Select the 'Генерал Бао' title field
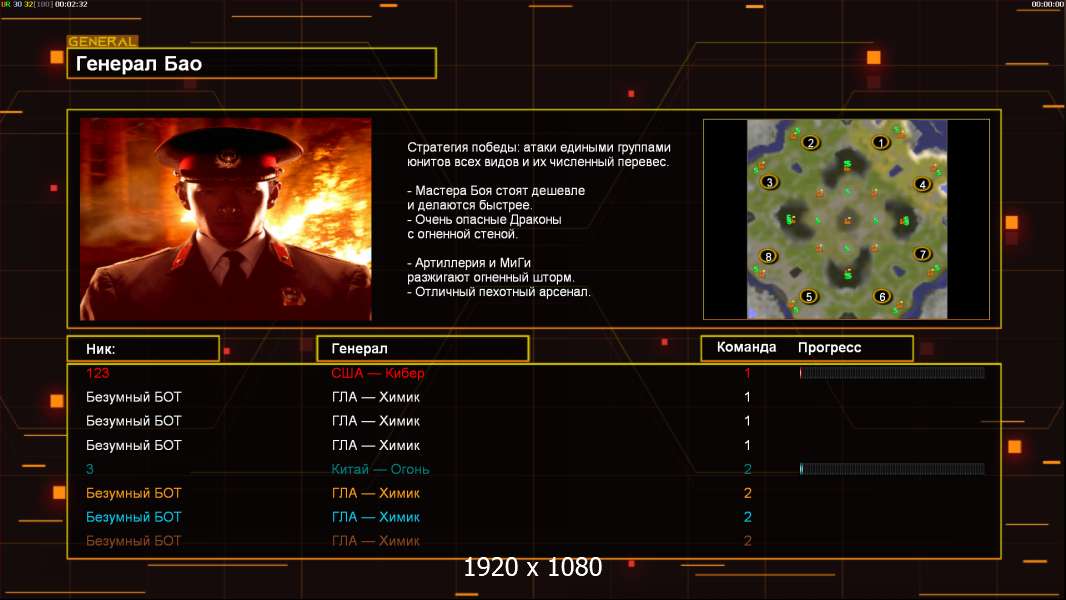Image resolution: width=1066 pixels, height=600 pixels. coord(252,63)
